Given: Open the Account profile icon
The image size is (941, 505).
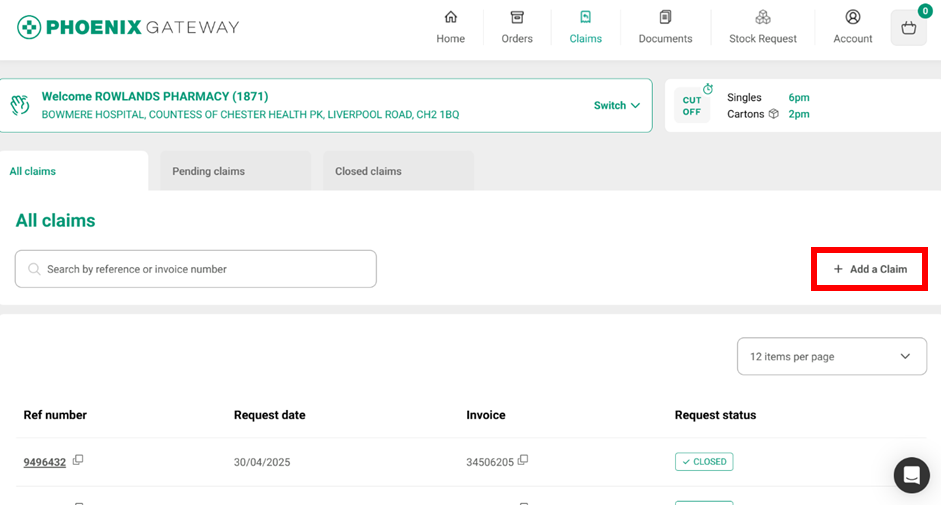Looking at the screenshot, I should [853, 18].
